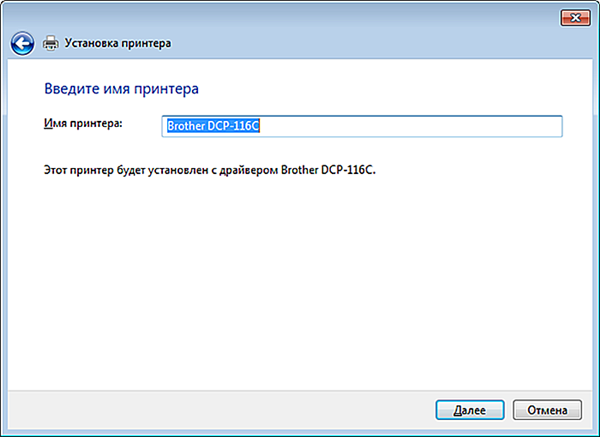Viewport: 600px width, 437px height.
Task: Go back using the blue arrow button
Action: tap(22, 43)
